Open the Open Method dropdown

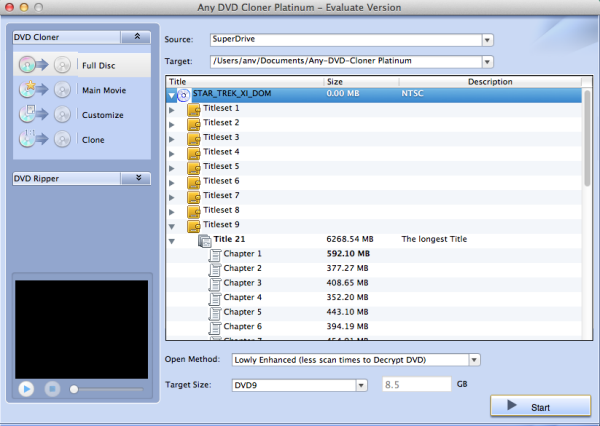tap(474, 360)
